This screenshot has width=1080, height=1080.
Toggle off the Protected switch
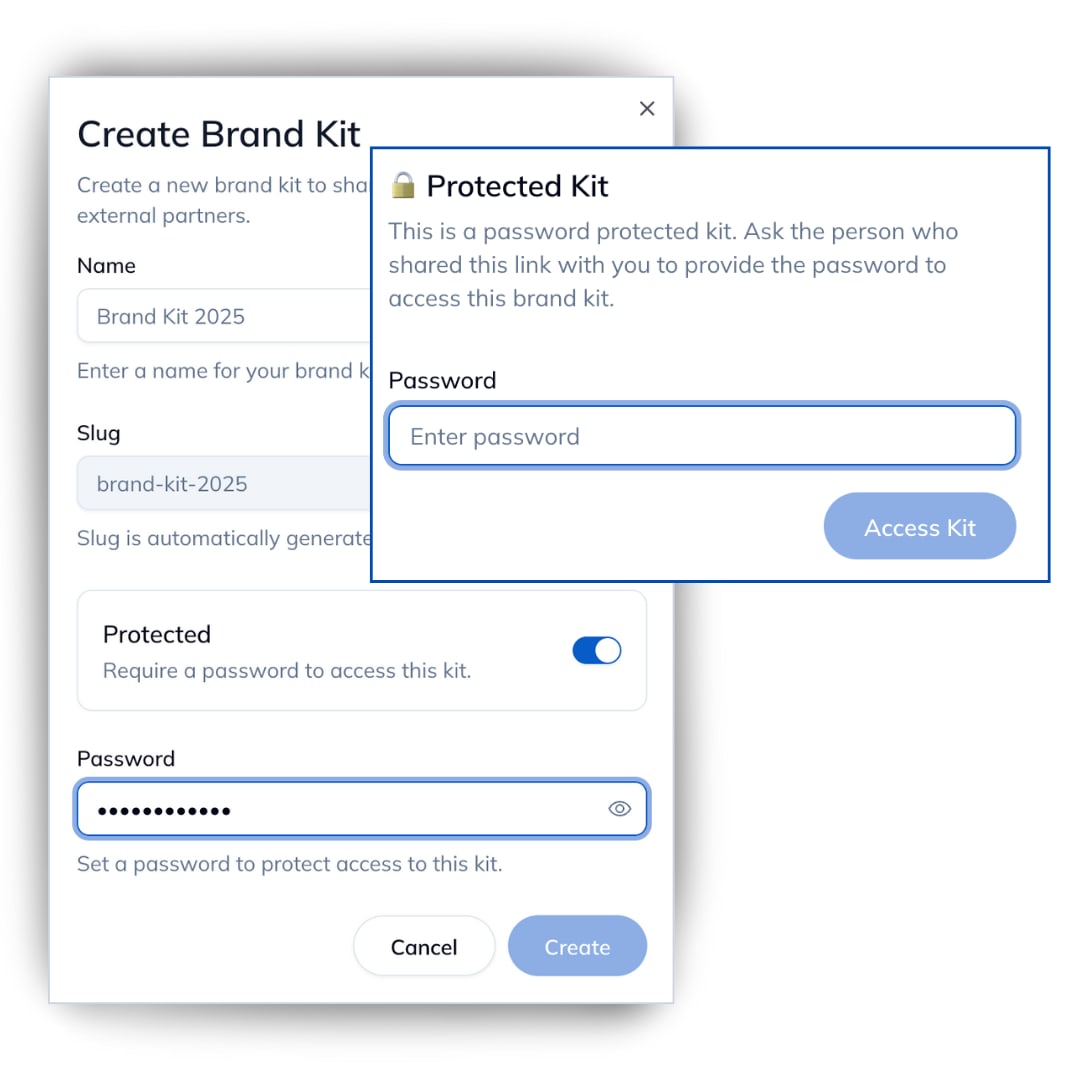click(596, 650)
